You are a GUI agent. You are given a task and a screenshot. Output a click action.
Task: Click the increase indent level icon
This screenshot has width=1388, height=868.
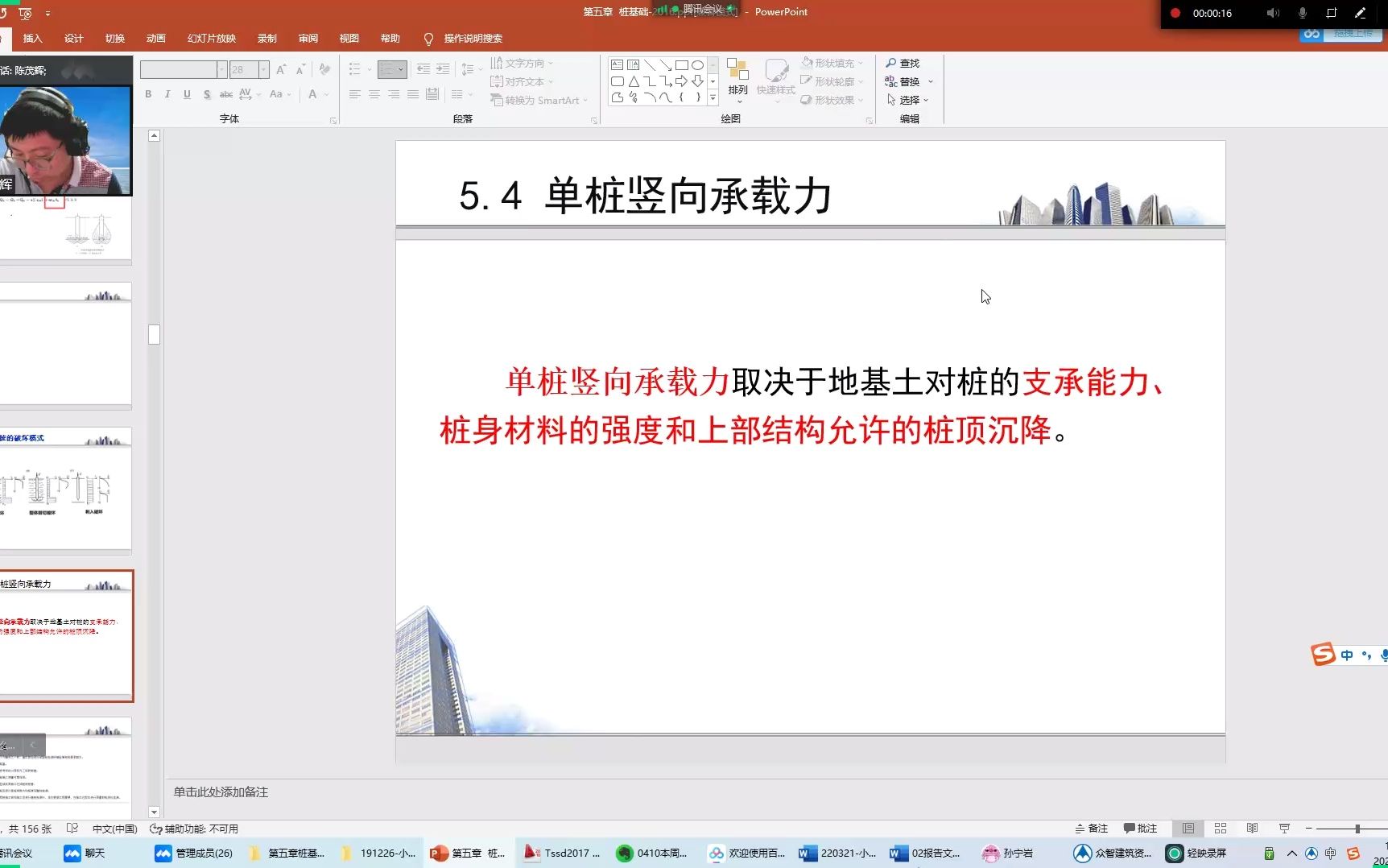[443, 69]
